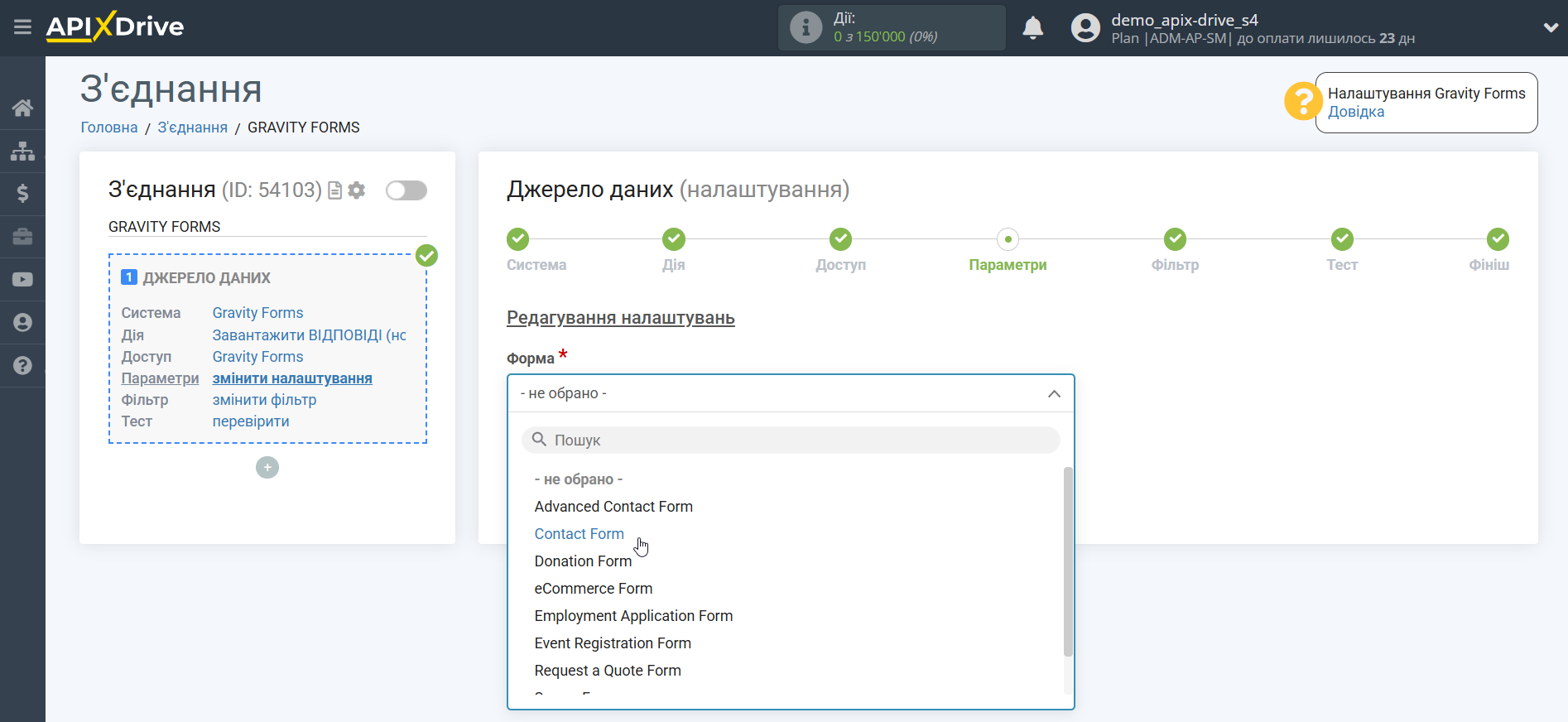Go to Доступ step
The image size is (1568, 722).
tap(841, 239)
